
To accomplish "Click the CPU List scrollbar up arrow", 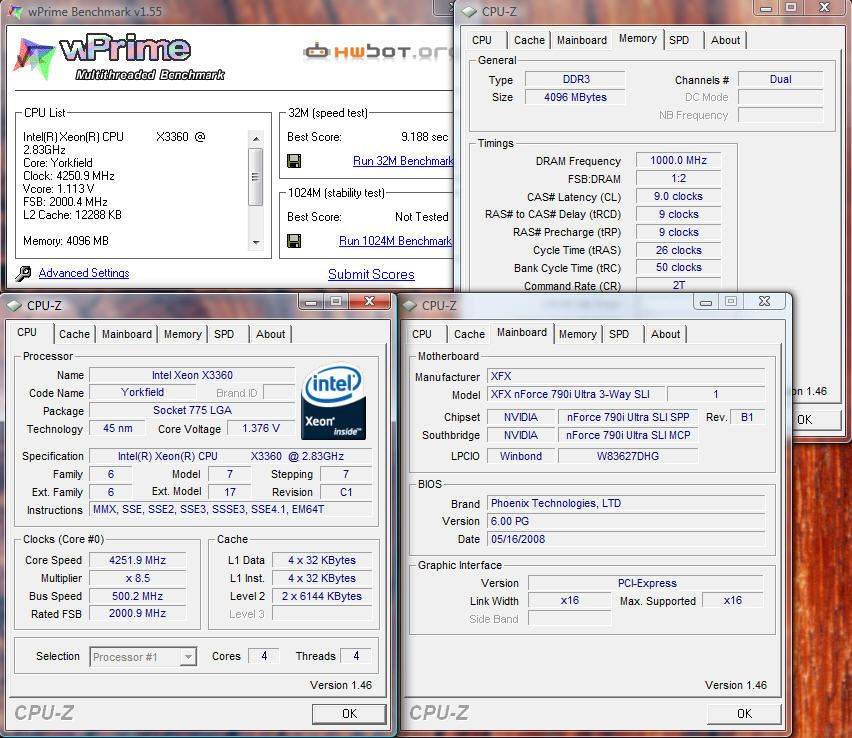I will pyautogui.click(x=256, y=139).
